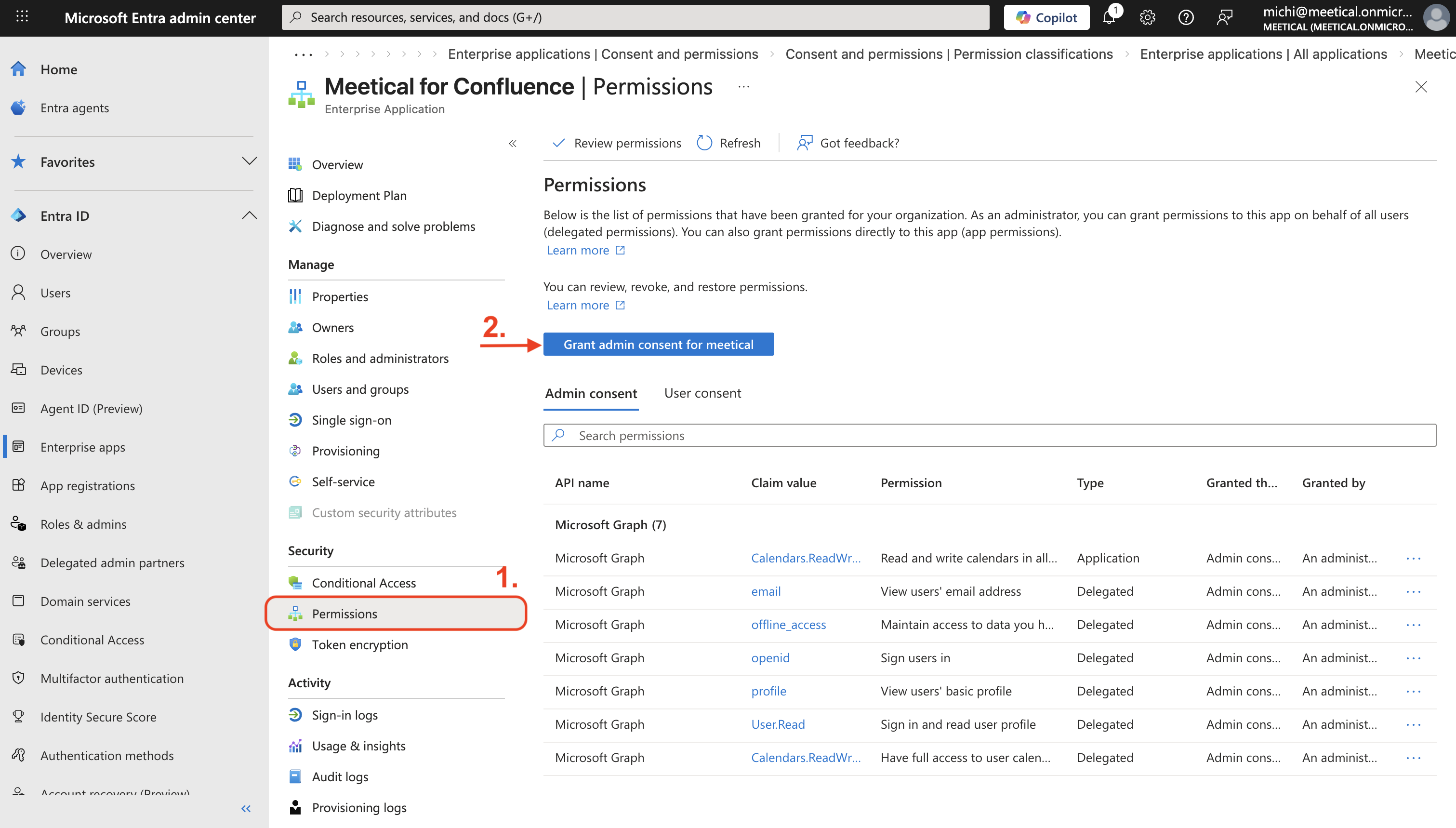Collapse the application menu with double chevron
This screenshot has width=1456, height=828.
click(x=513, y=143)
